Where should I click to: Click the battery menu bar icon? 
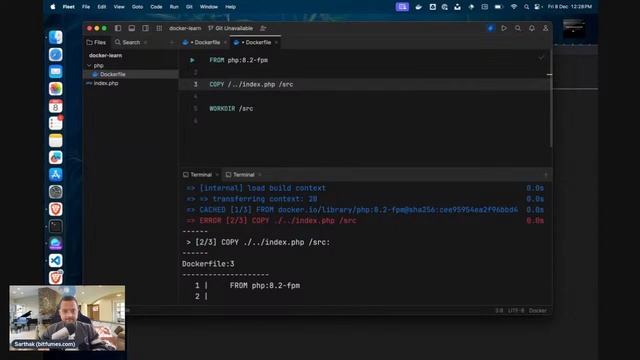pos(499,7)
